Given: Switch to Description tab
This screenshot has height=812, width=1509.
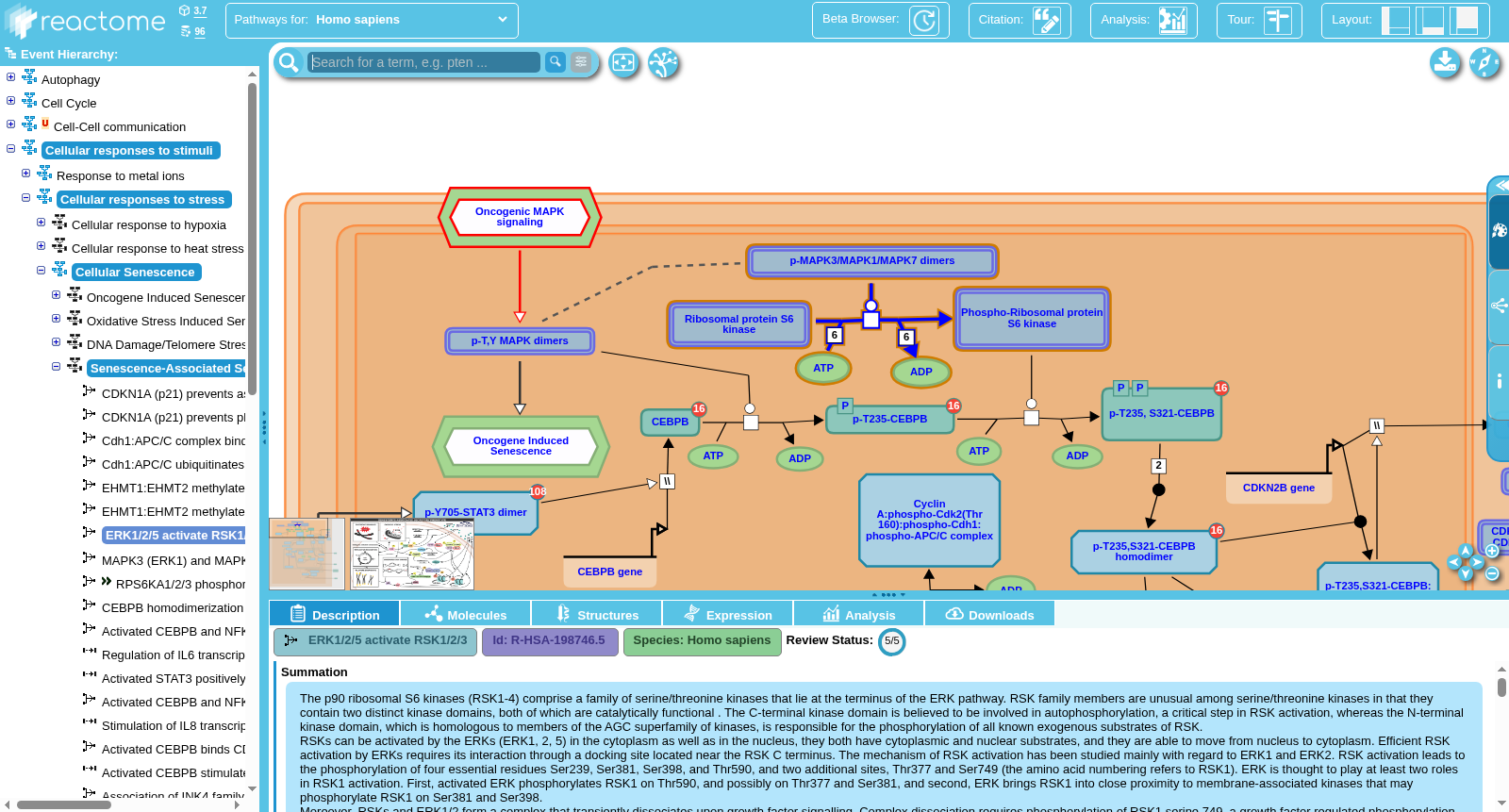Looking at the screenshot, I should click(334, 614).
